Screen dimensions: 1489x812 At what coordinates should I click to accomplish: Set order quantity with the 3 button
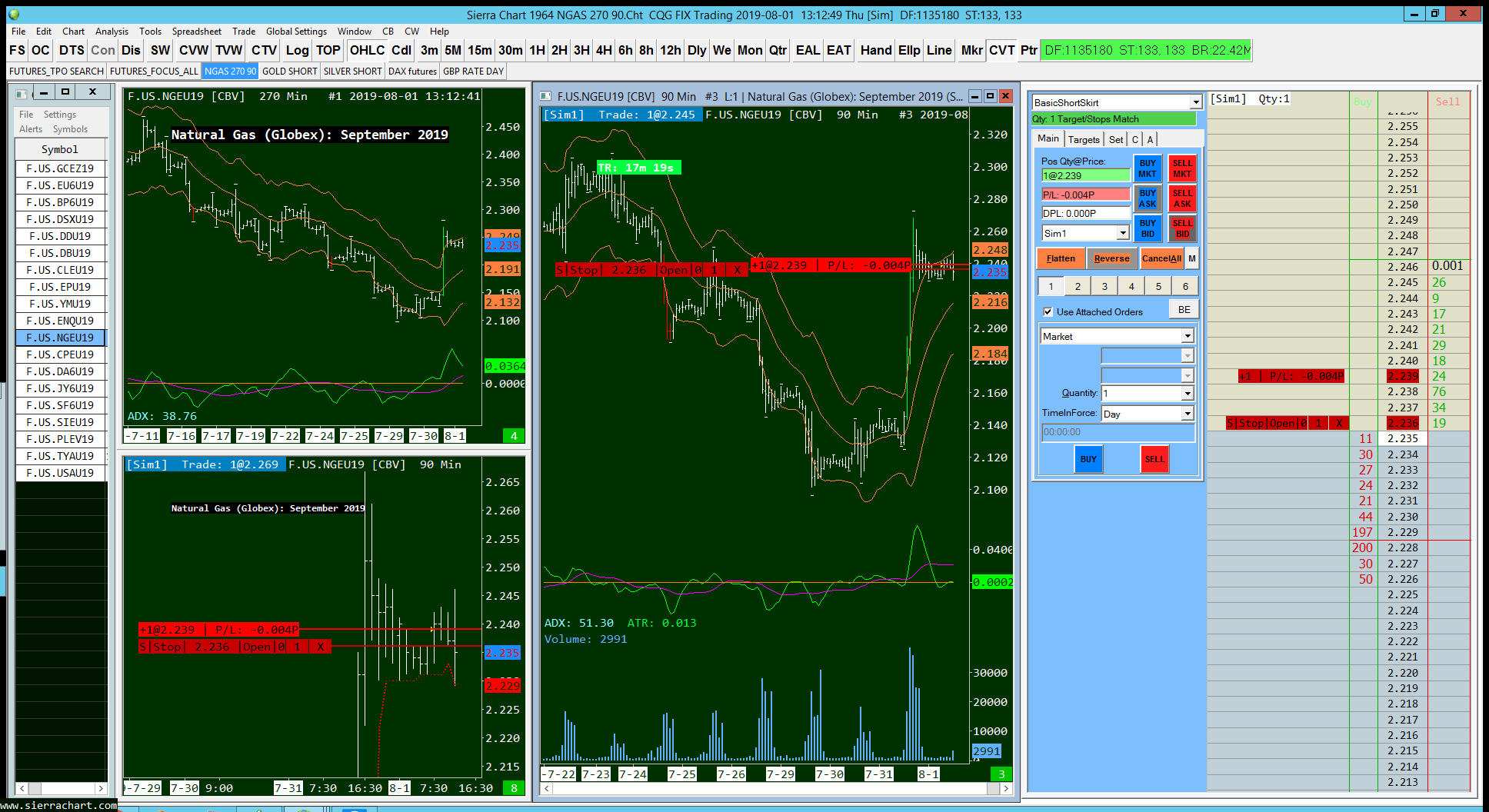tap(1104, 286)
